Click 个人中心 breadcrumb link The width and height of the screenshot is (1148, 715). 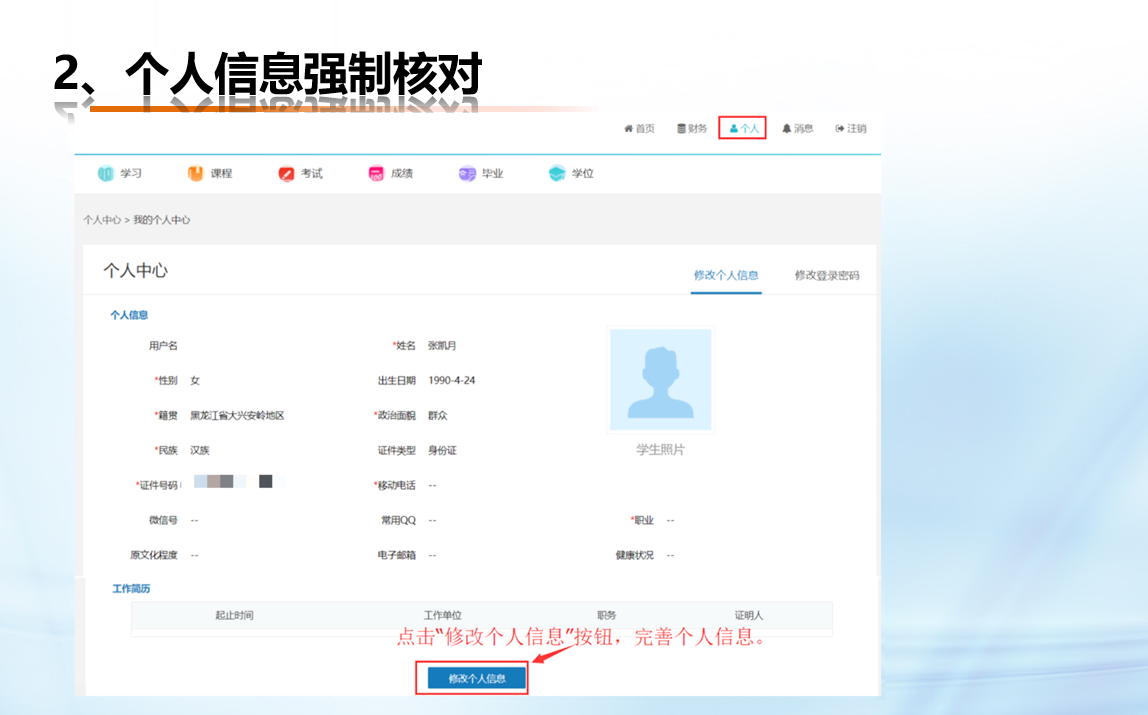pyautogui.click(x=102, y=220)
